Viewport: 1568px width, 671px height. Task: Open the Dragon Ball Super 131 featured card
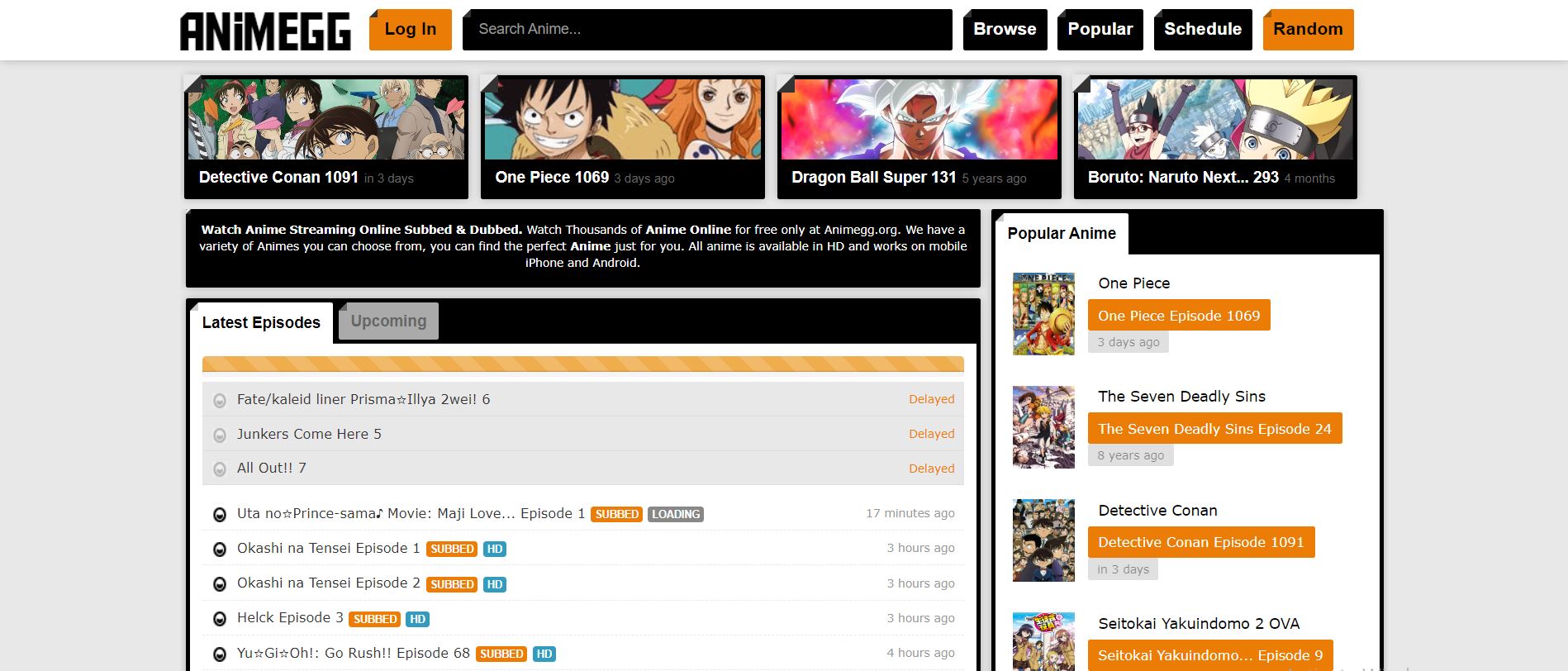[x=919, y=137]
